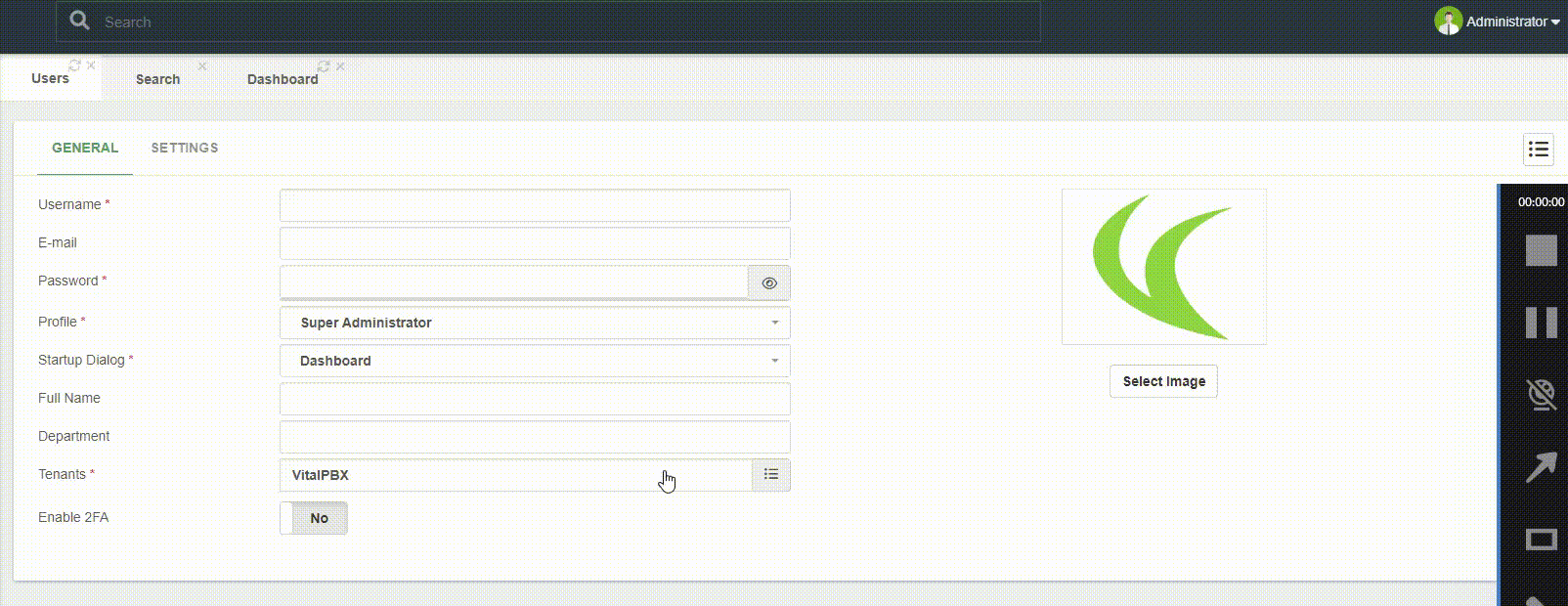Select the rectangle annotation tool
Image resolution: width=1568 pixels, height=606 pixels.
pyautogui.click(x=1541, y=540)
